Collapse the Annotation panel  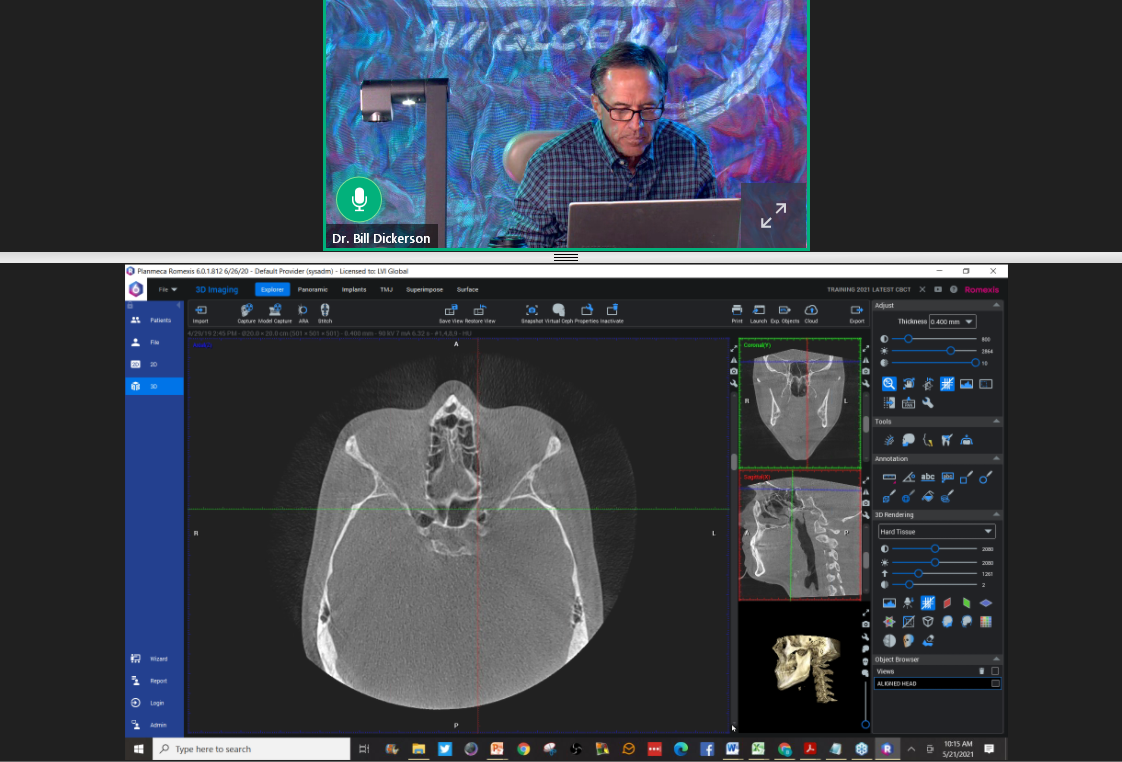coord(996,459)
